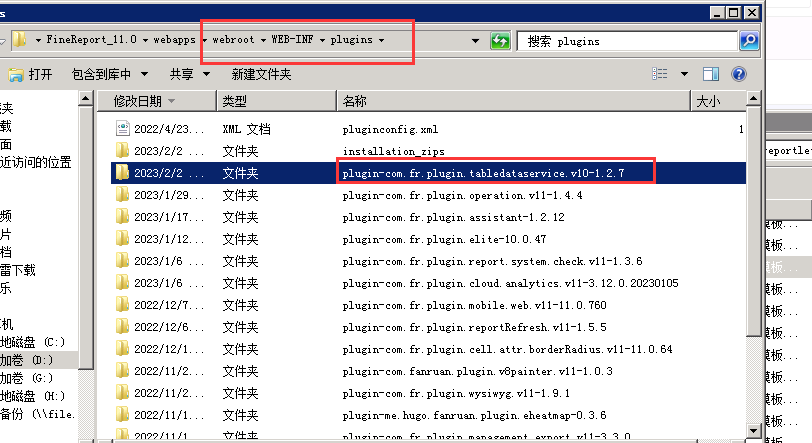Click the file list scroll-down arrow

coord(753,431)
